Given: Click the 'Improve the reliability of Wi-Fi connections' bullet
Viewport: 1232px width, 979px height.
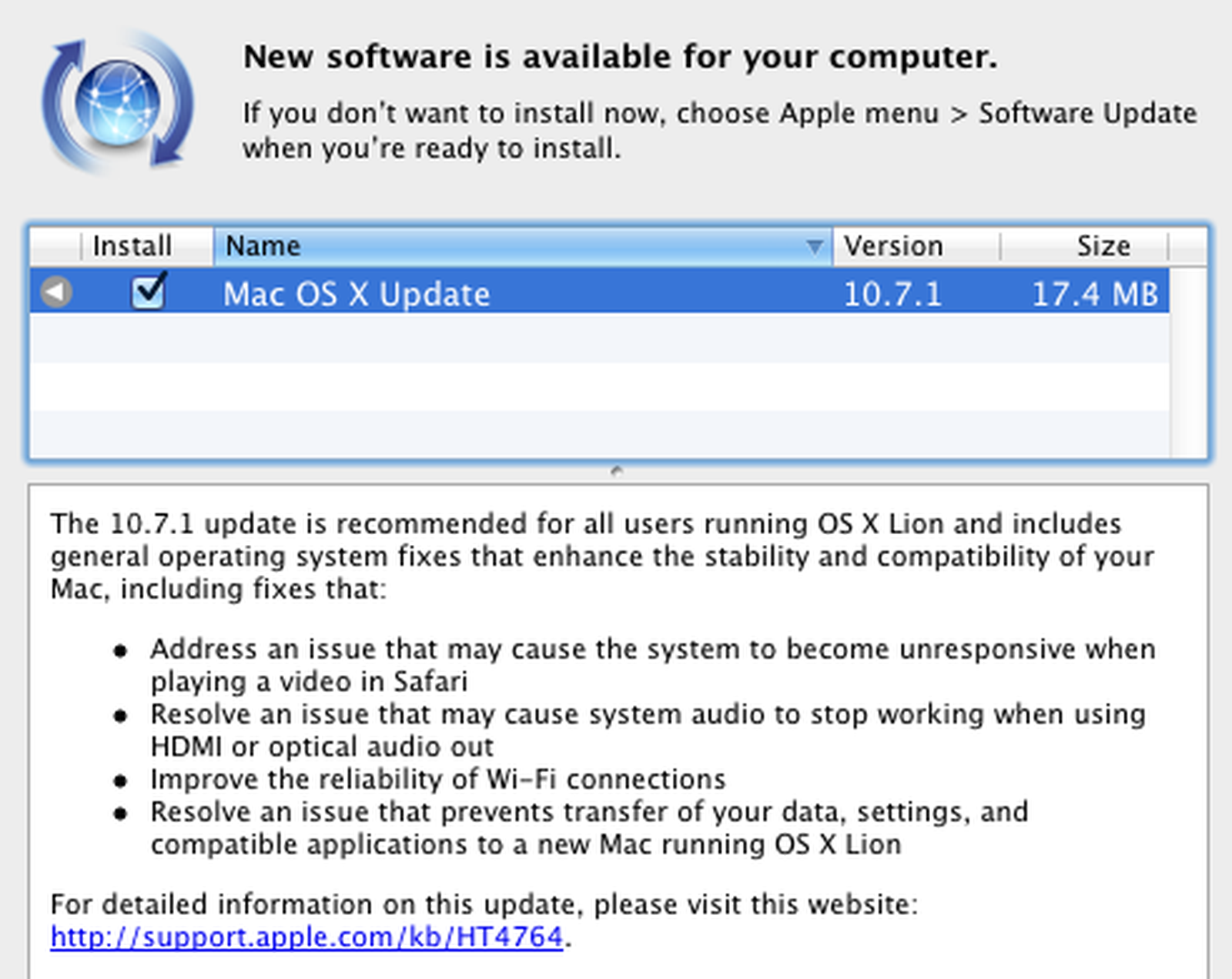Looking at the screenshot, I should click(x=437, y=779).
